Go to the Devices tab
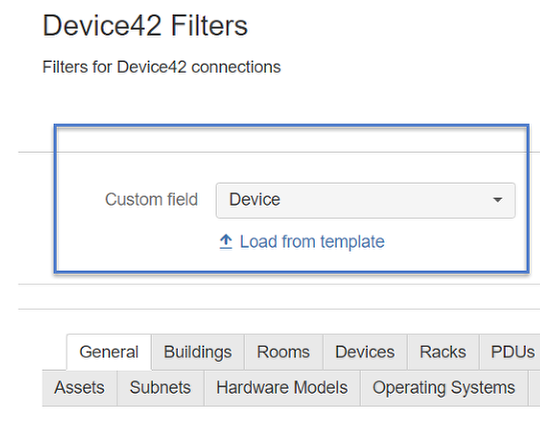 point(365,352)
